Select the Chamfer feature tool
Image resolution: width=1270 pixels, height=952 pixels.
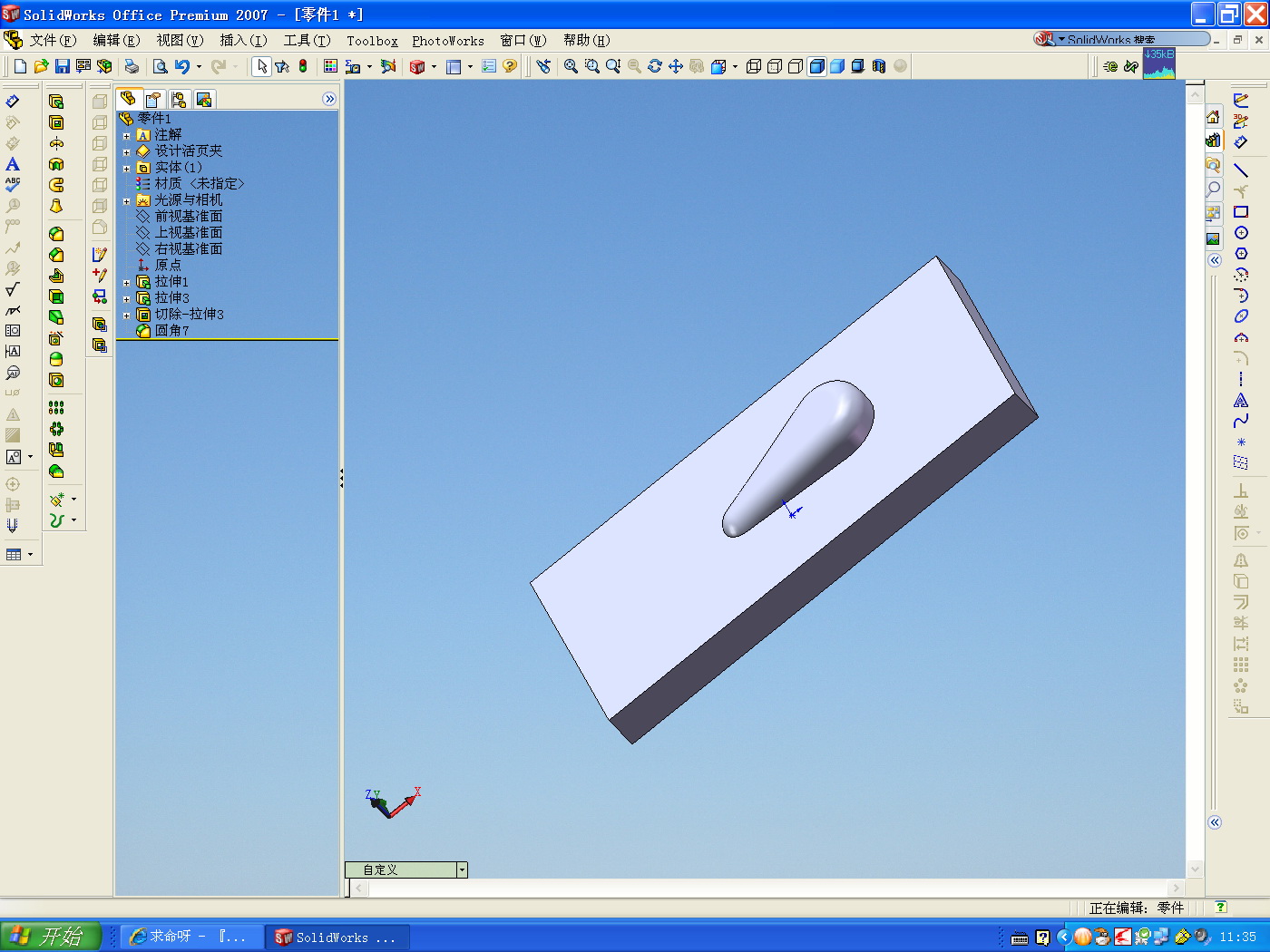click(x=56, y=255)
